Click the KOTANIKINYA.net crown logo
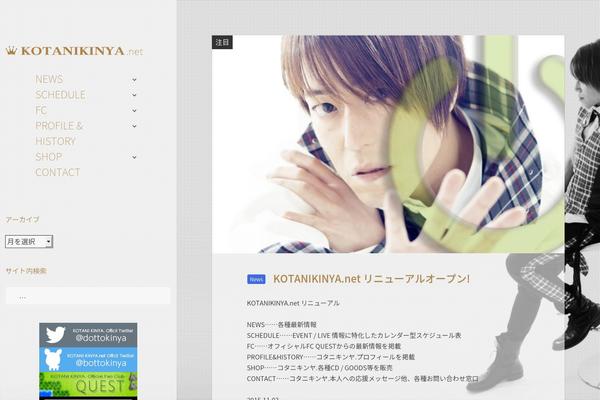This screenshot has height=400, width=600. pos(74,51)
